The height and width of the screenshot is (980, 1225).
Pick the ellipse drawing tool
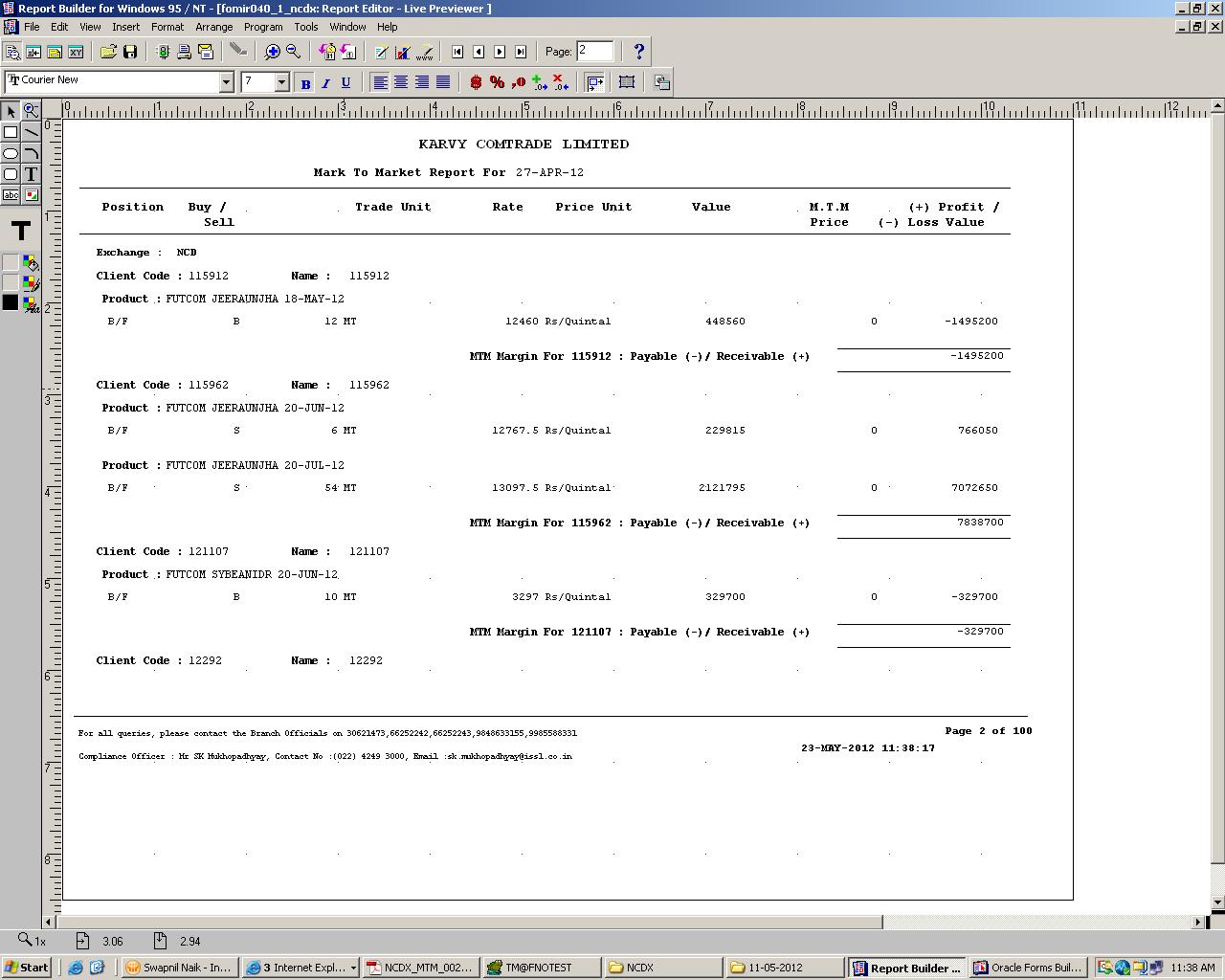11,154
